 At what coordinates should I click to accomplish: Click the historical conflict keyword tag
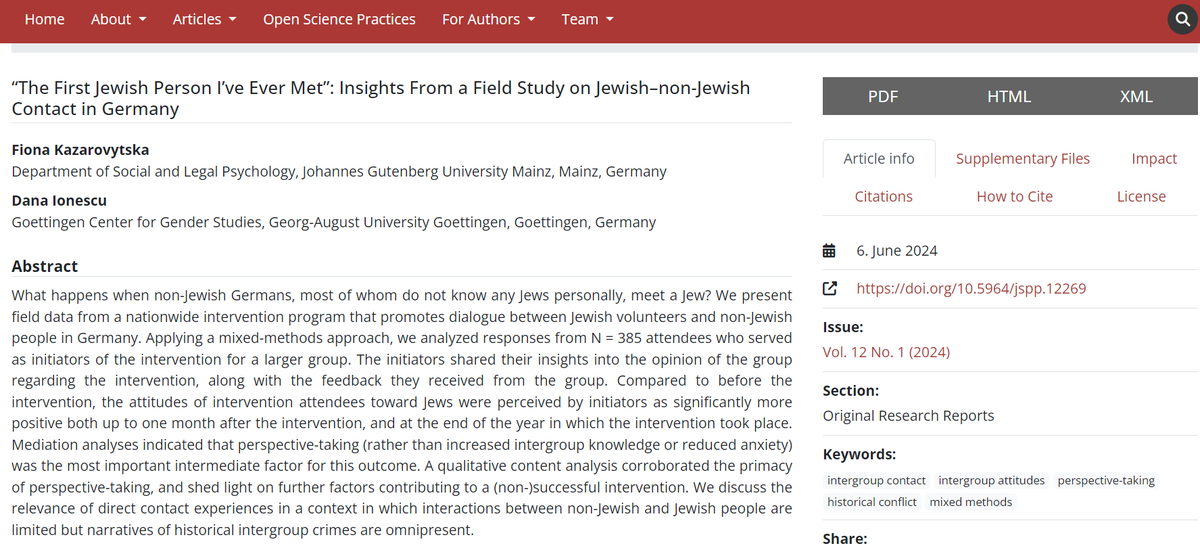coord(872,502)
